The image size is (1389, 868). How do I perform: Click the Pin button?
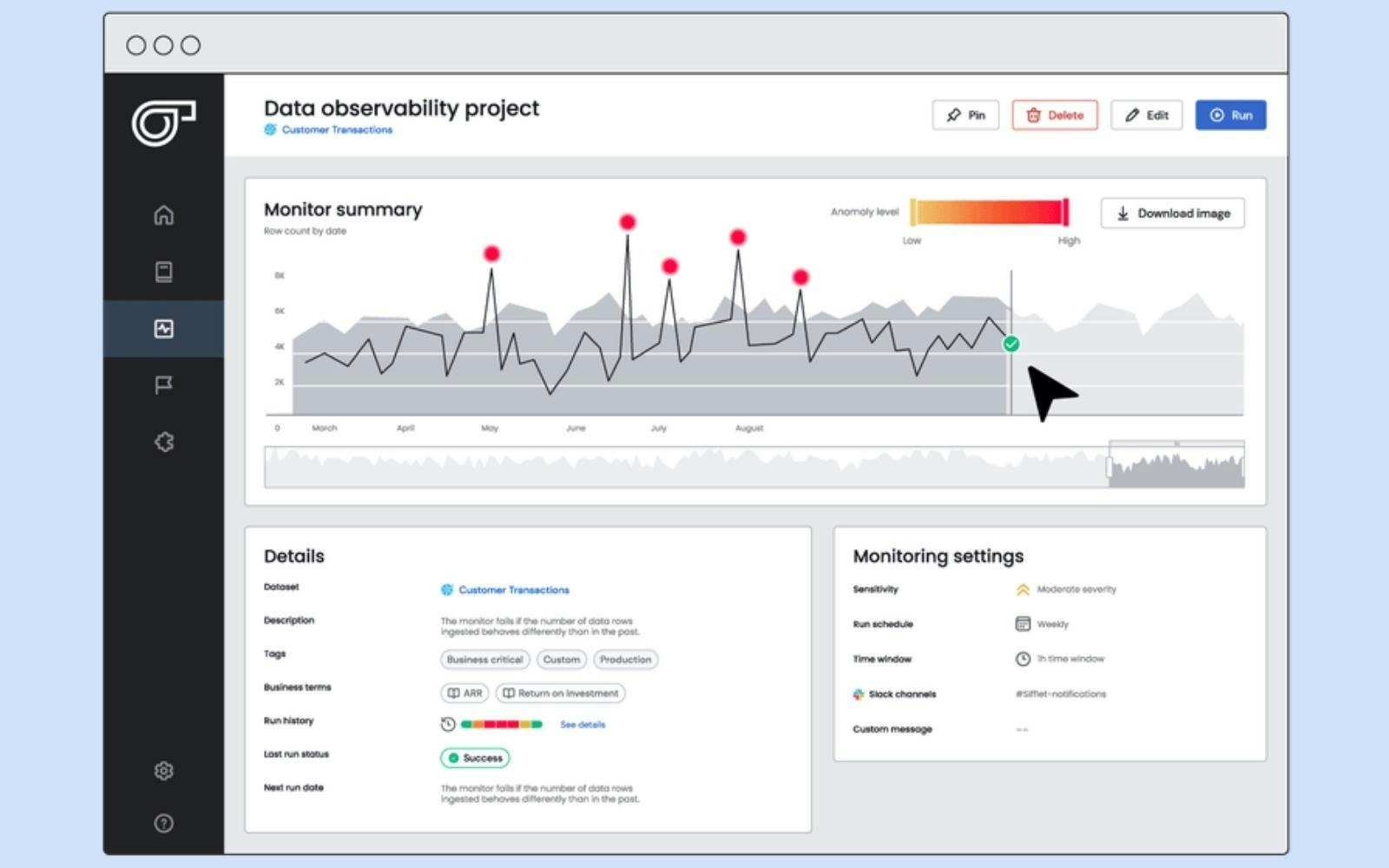coord(965,115)
